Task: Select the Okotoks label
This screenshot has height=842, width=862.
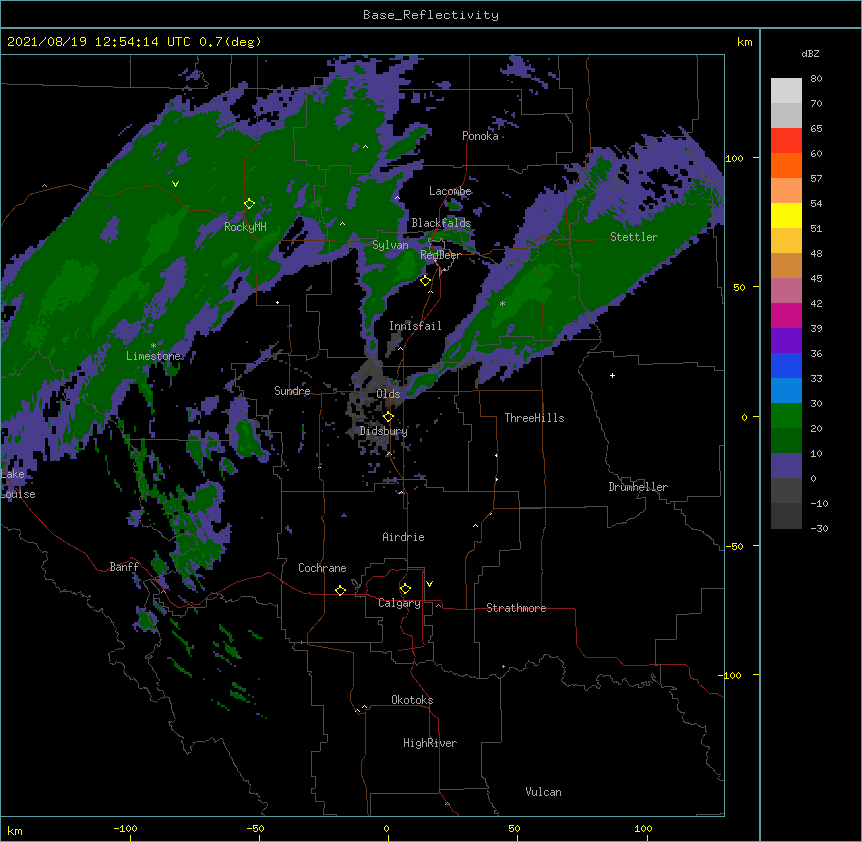Action: (x=412, y=700)
